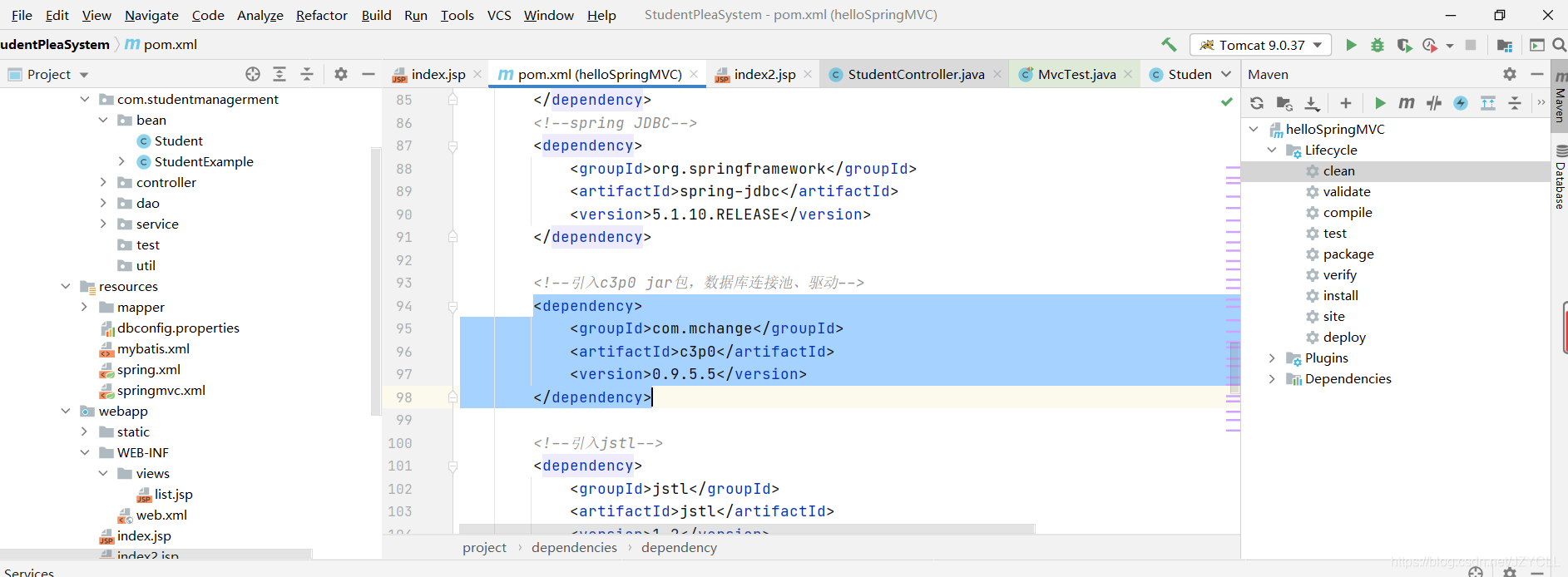Image resolution: width=1568 pixels, height=577 pixels.
Task: Collapse the Lifecycle node
Action: 1272,150
